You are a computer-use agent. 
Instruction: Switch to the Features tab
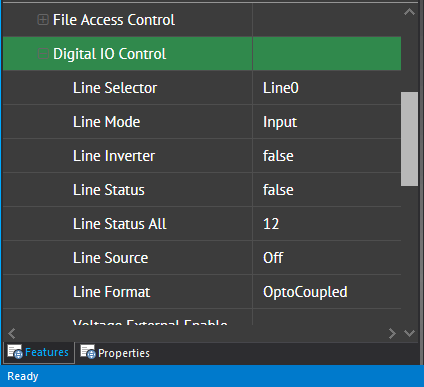pyautogui.click(x=39, y=353)
